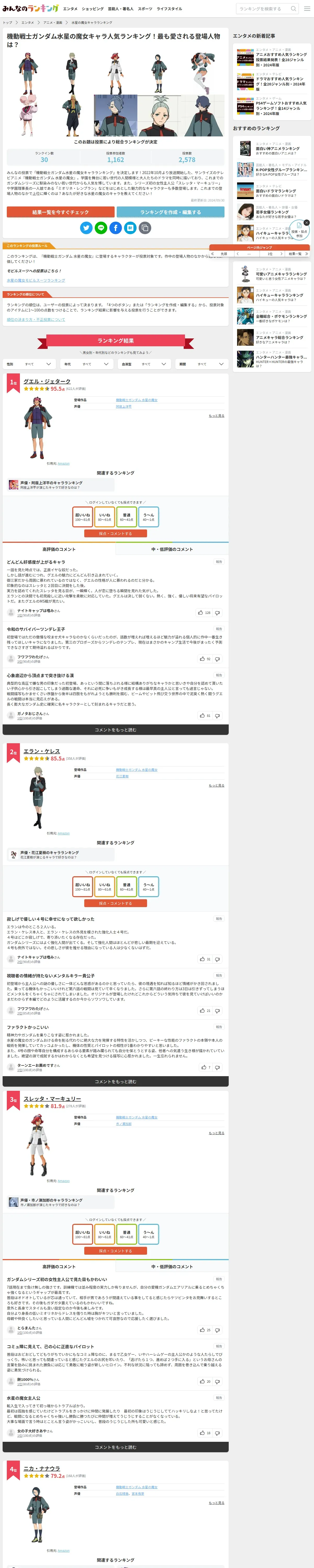Viewport: 314px width, 1568px height.
Task: Share ranking on Twitter icon
Action: coord(86,228)
